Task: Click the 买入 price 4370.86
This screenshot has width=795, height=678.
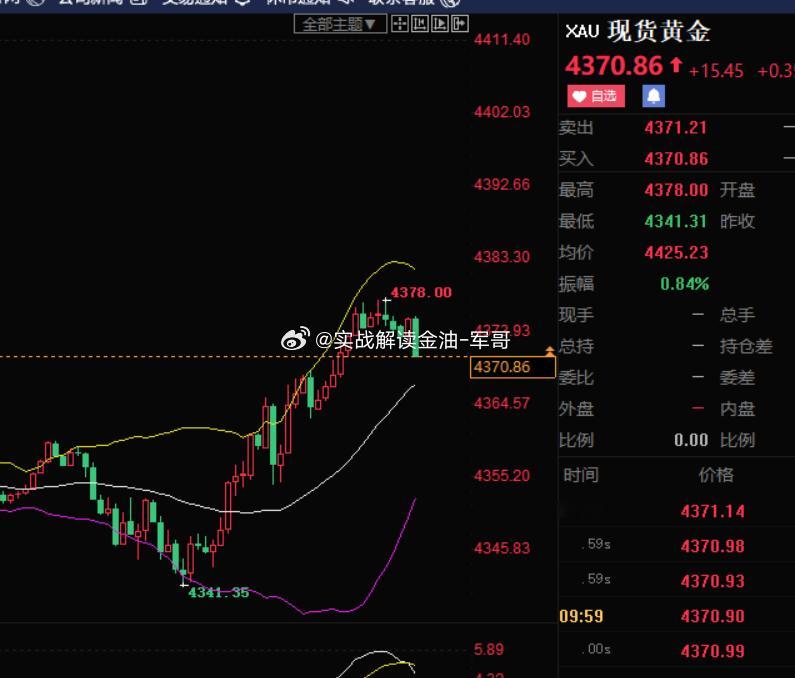Action: coord(676,159)
